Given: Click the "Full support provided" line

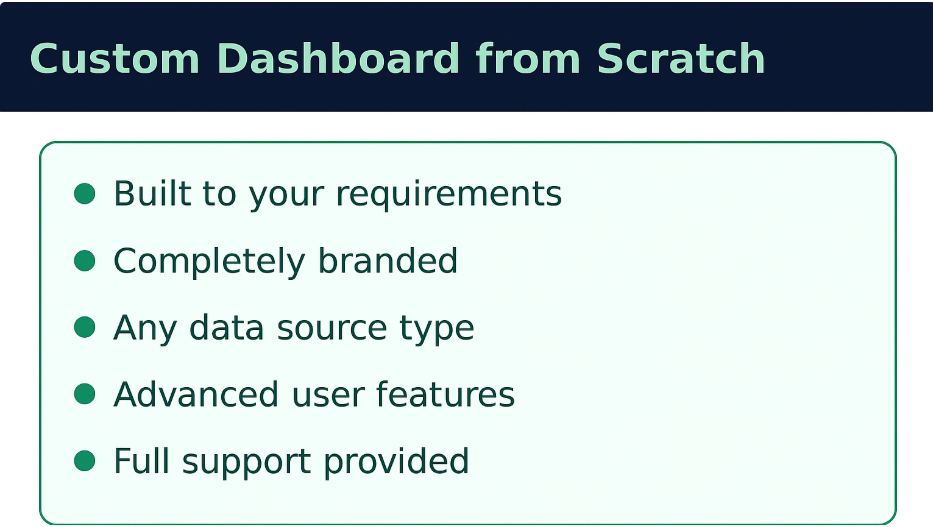Looking at the screenshot, I should coord(290,462).
